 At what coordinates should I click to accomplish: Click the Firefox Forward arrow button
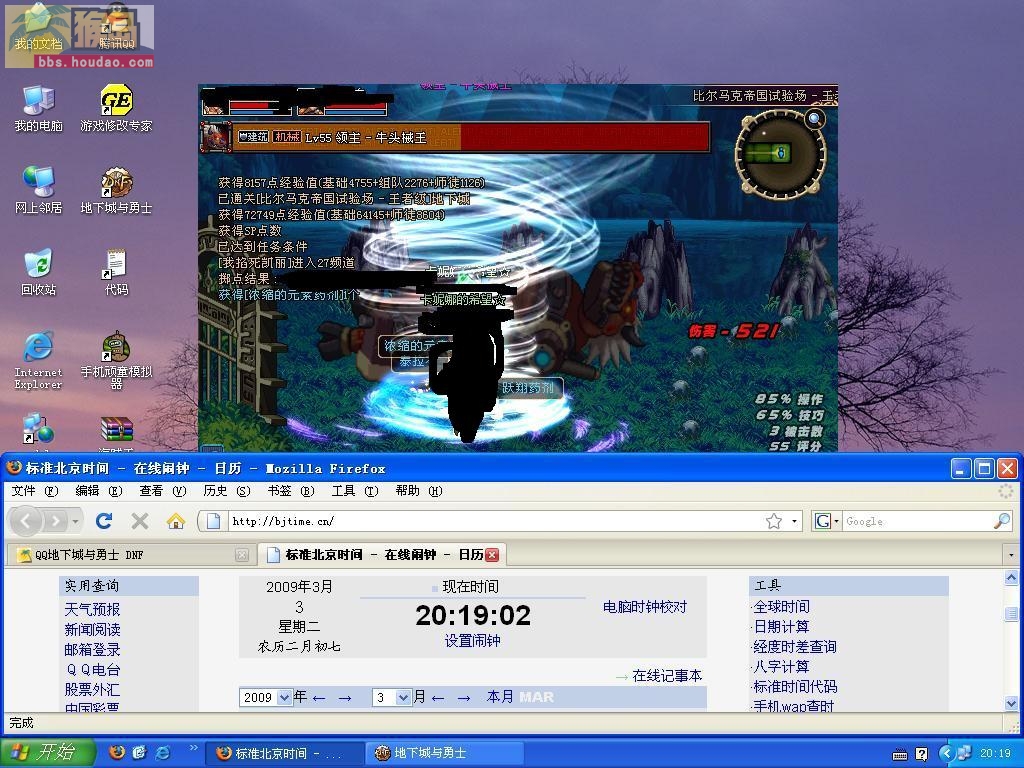tap(56, 521)
